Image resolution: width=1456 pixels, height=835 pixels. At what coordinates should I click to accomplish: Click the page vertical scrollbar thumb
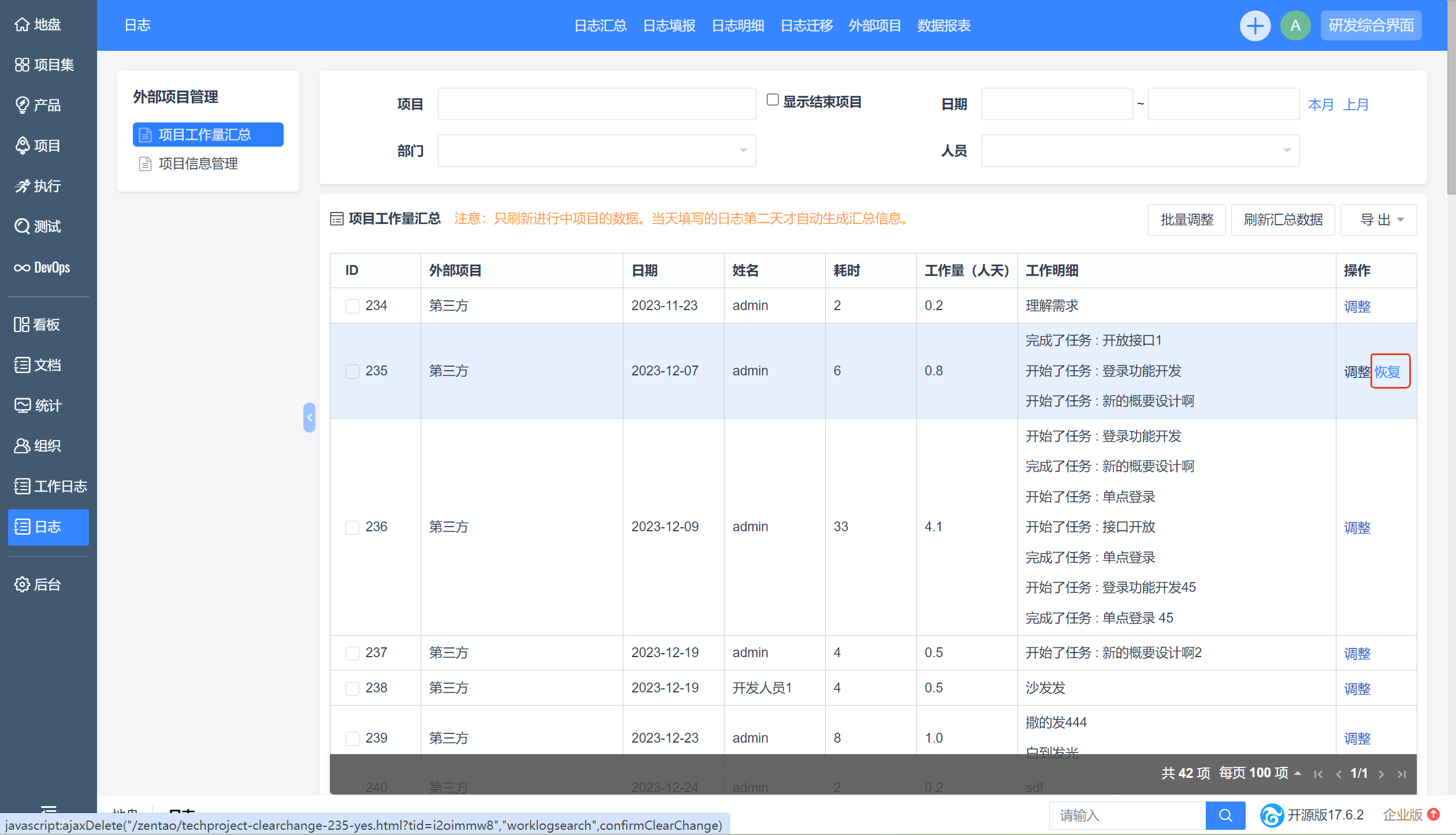point(1451,97)
